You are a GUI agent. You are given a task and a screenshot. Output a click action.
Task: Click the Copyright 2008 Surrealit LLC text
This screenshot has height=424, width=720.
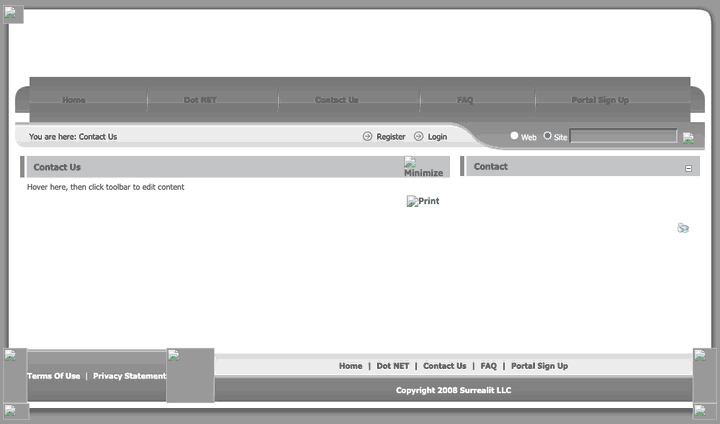coord(454,390)
